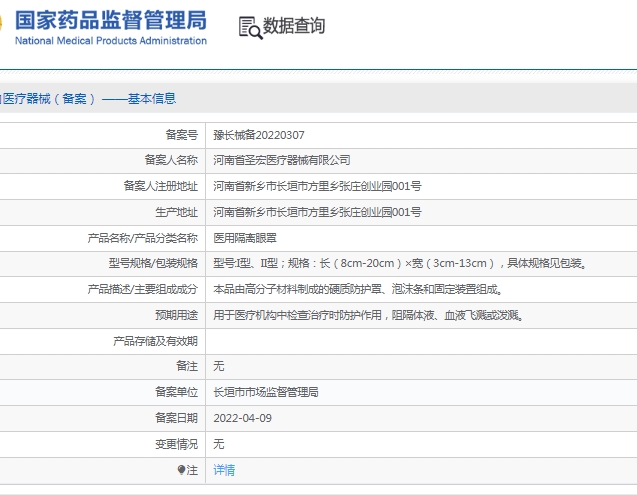The image size is (637, 495).
Task: Select the company name 河南省圣宏医疗器械有限公司
Action: click(282, 161)
